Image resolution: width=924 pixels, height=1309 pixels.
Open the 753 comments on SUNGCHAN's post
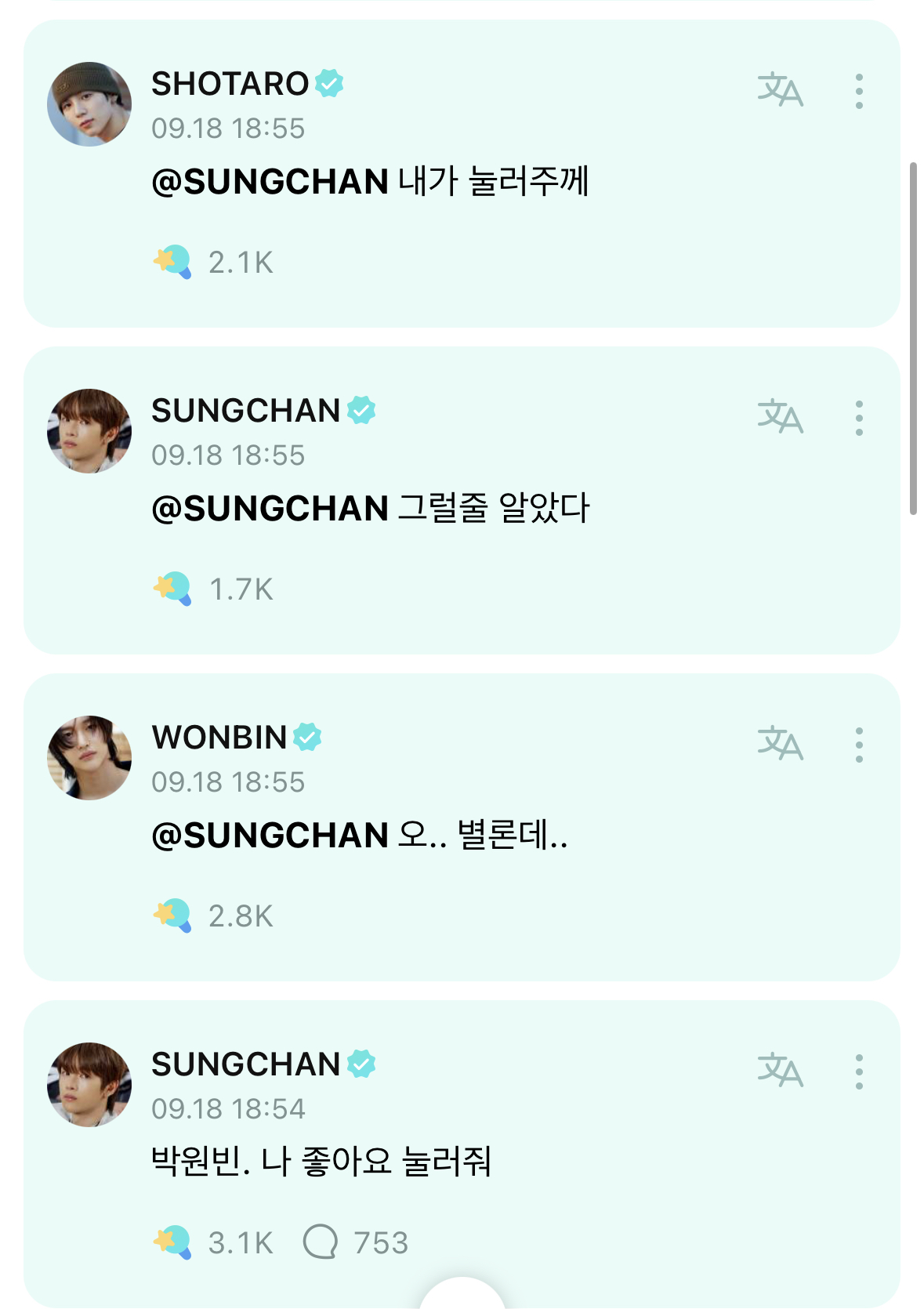(x=321, y=1242)
